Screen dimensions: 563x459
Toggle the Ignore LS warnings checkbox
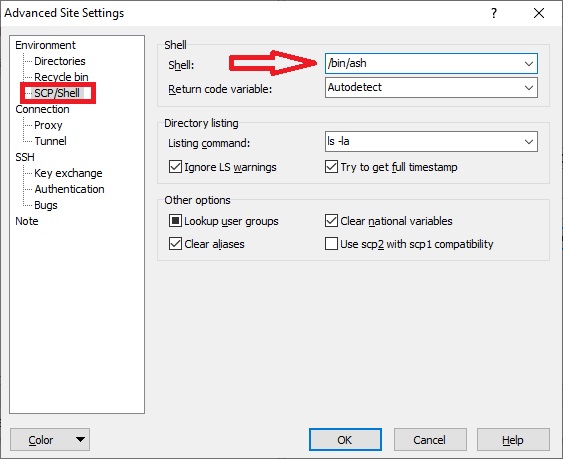pos(175,167)
